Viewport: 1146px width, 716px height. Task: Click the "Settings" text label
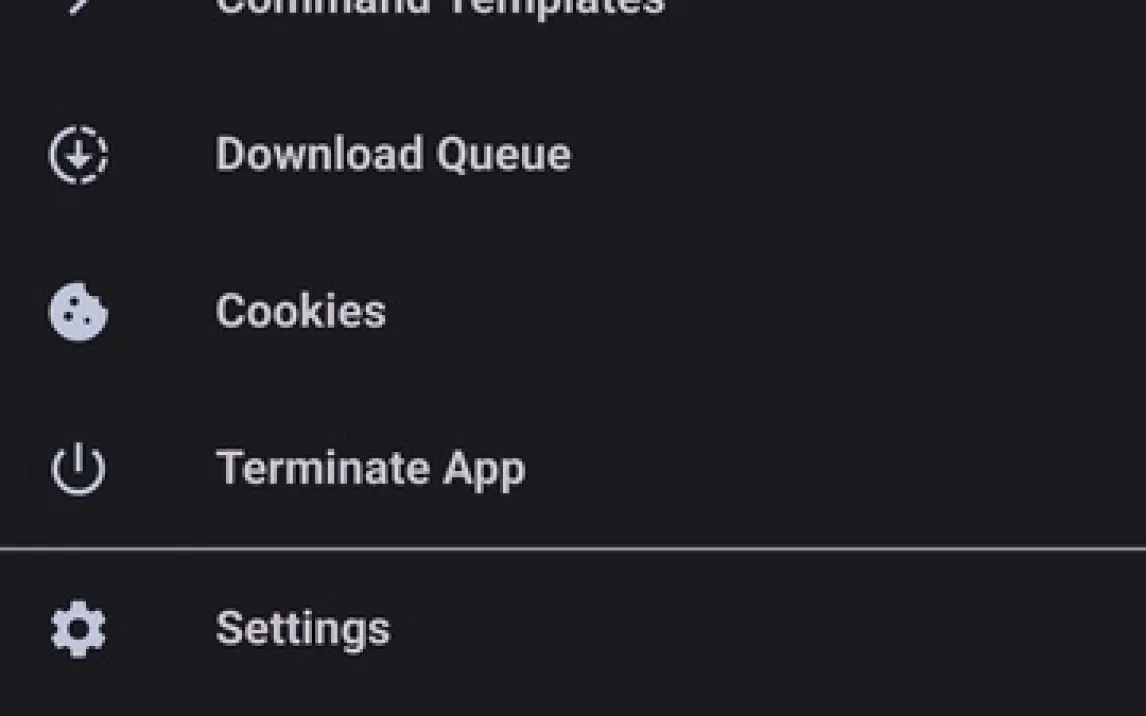pyautogui.click(x=303, y=629)
